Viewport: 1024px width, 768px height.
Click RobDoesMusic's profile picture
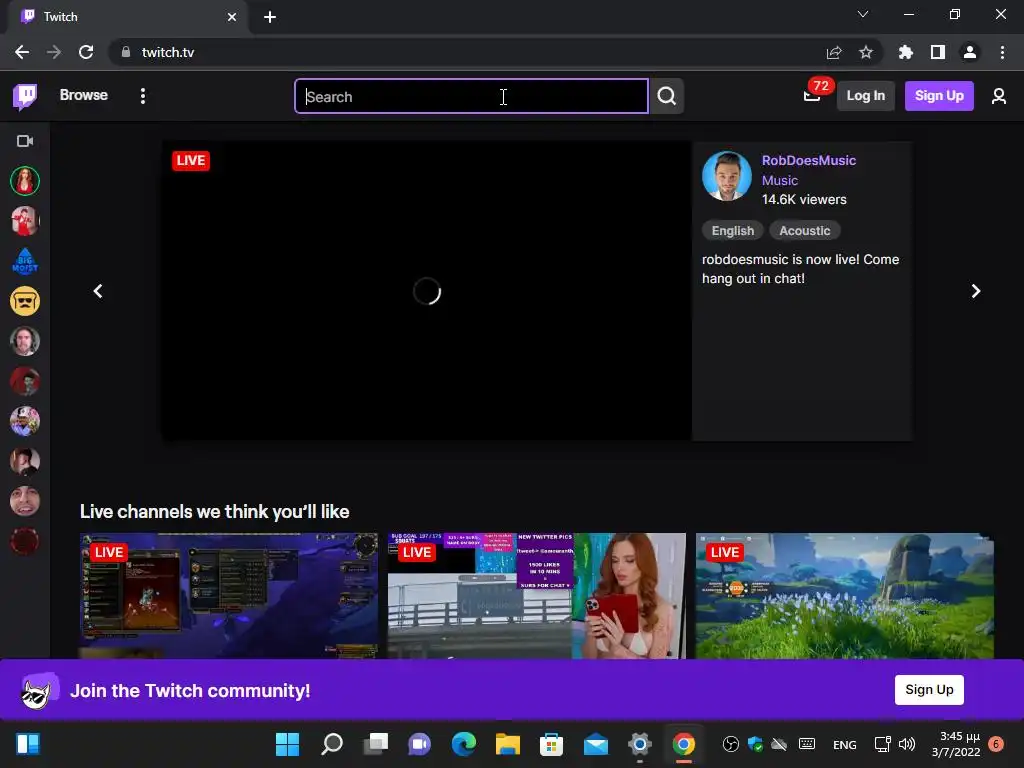[726, 176]
